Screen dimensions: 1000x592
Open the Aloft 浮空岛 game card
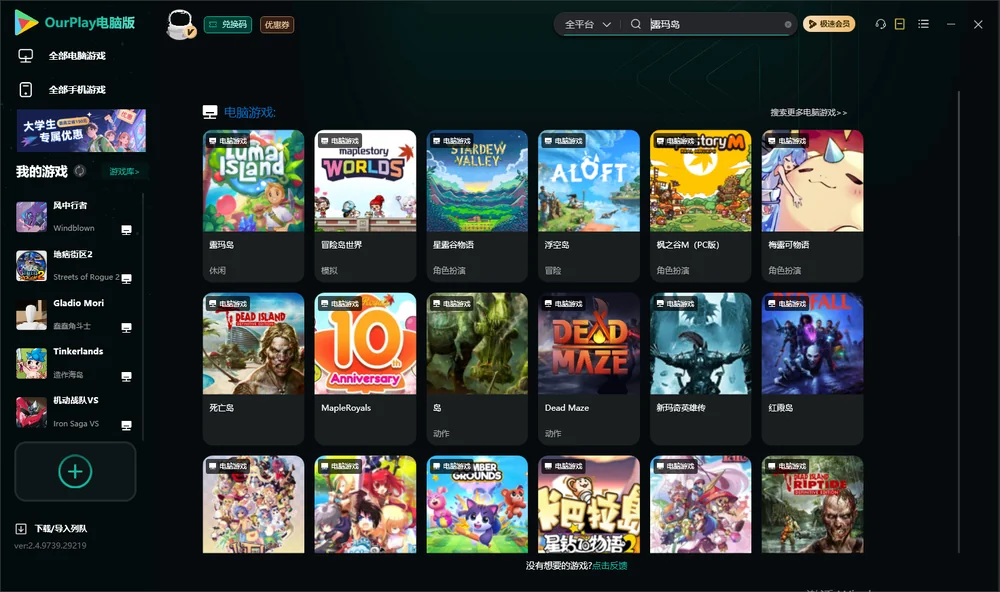pos(589,205)
